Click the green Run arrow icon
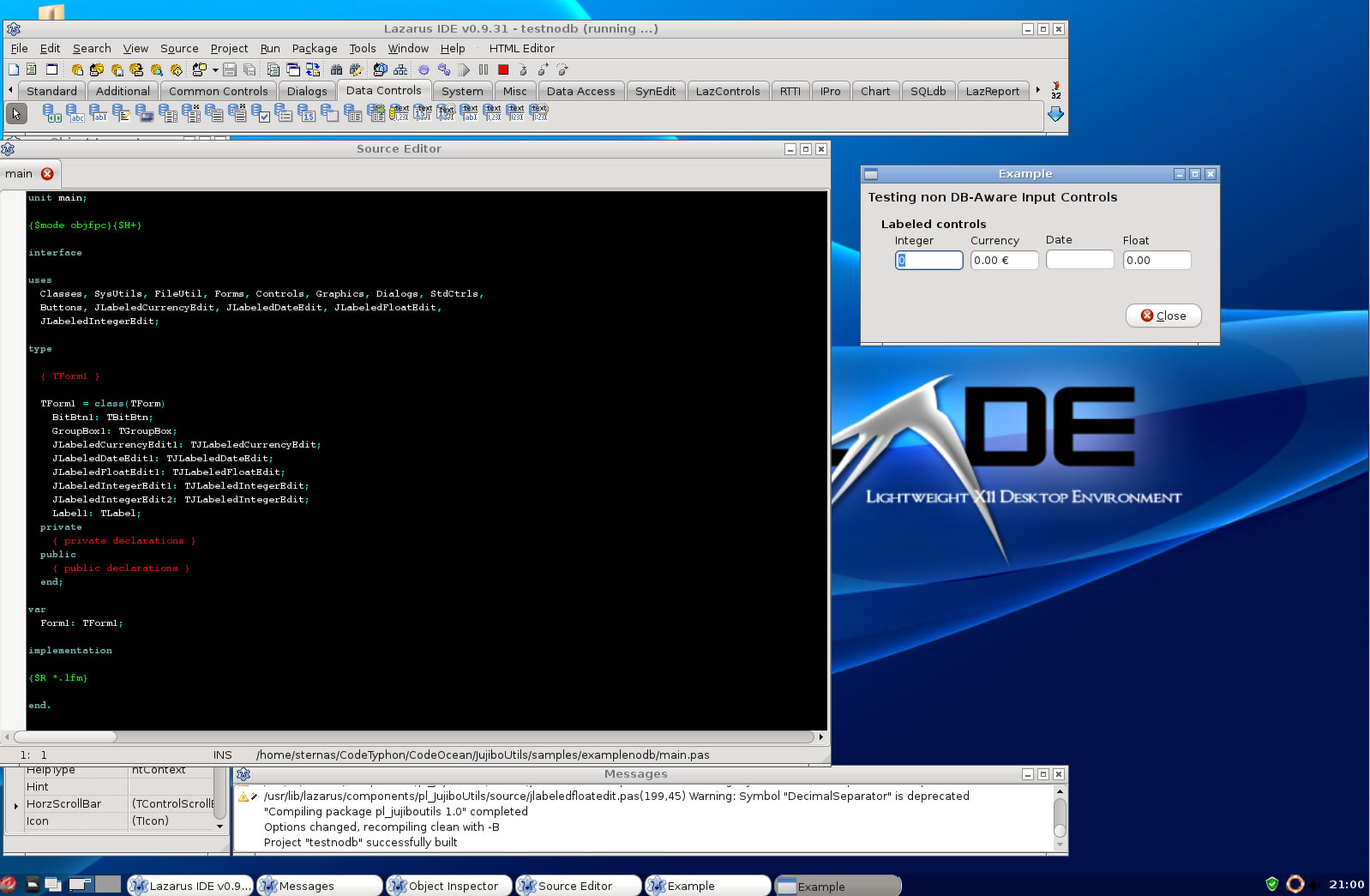 [x=465, y=69]
